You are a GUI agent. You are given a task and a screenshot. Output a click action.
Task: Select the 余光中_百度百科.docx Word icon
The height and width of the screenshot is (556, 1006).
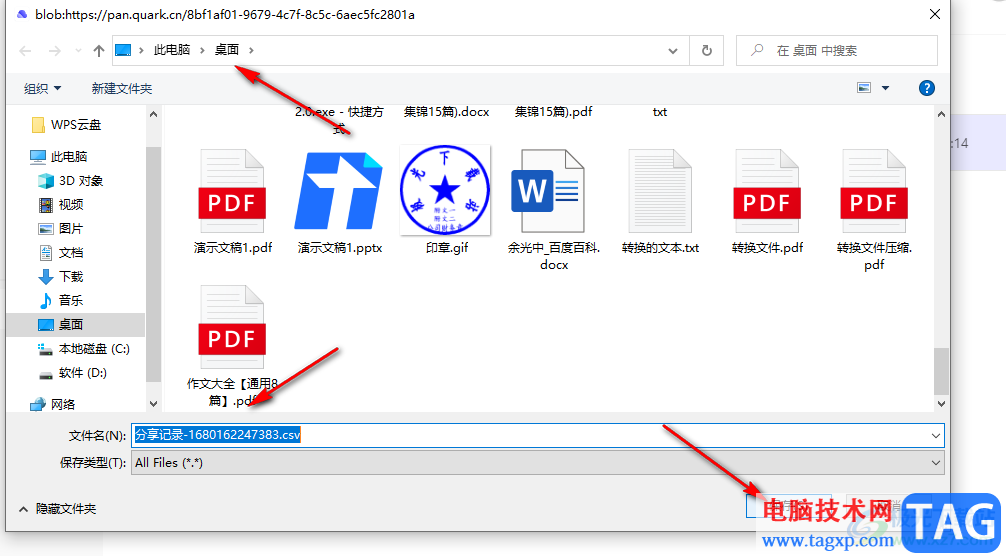[x=548, y=191]
